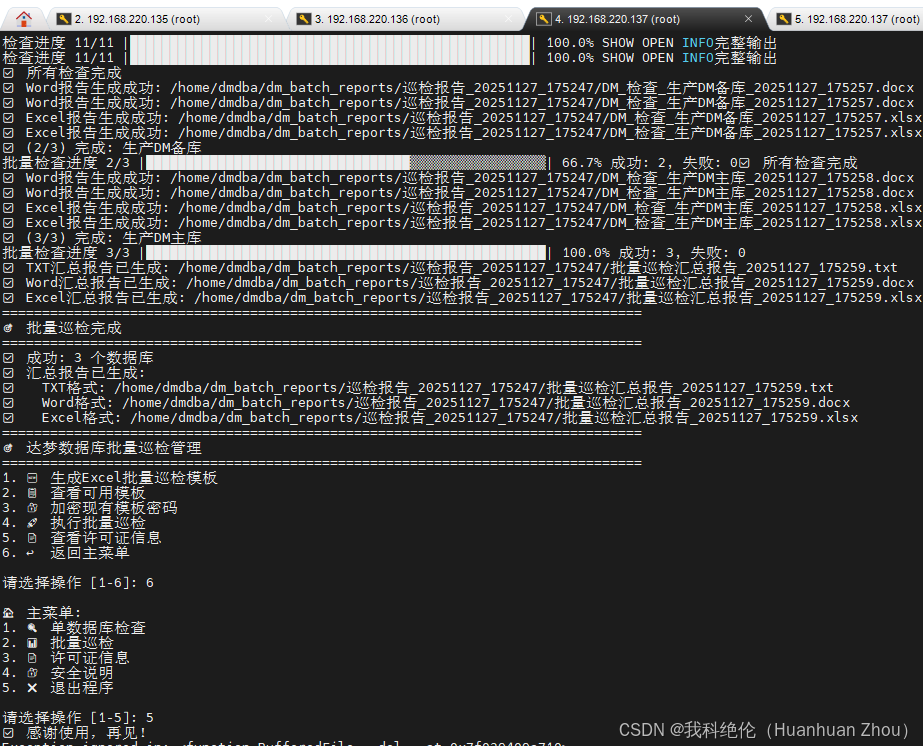The image size is (923, 746).
Task: Click menu option 查看许可证信息
Action: [106, 538]
